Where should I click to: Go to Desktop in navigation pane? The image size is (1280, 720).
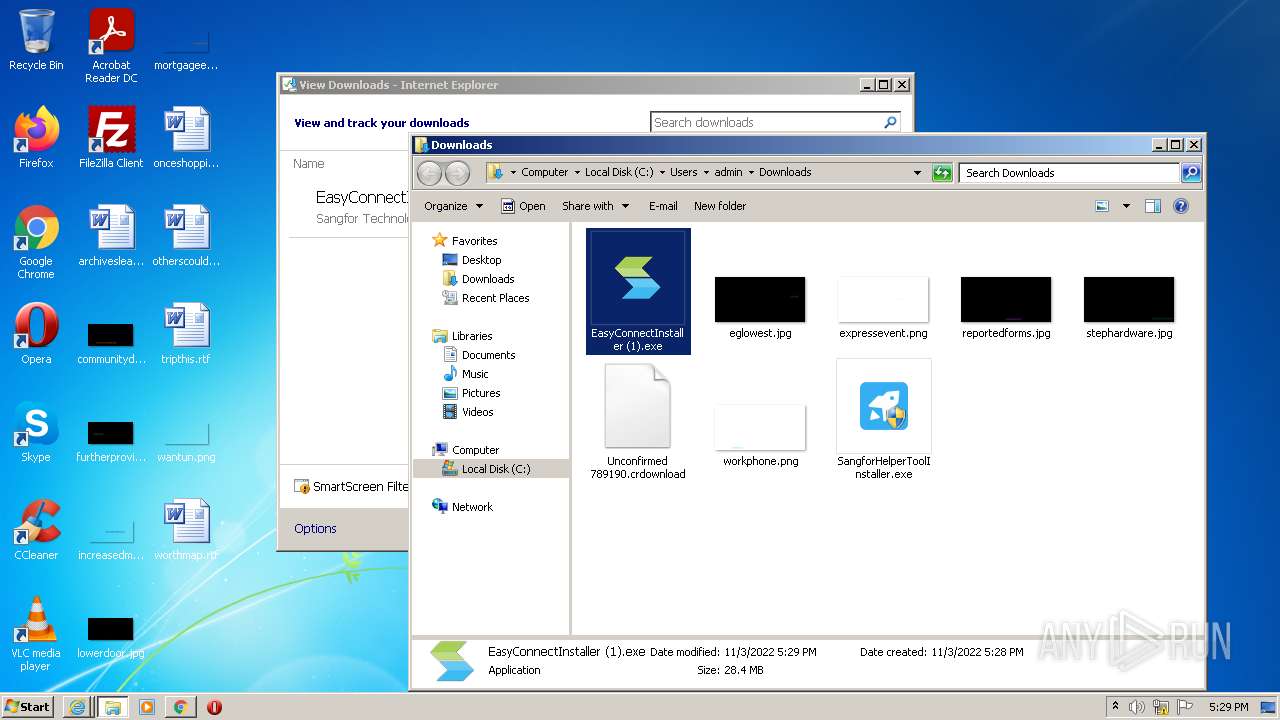(481, 260)
